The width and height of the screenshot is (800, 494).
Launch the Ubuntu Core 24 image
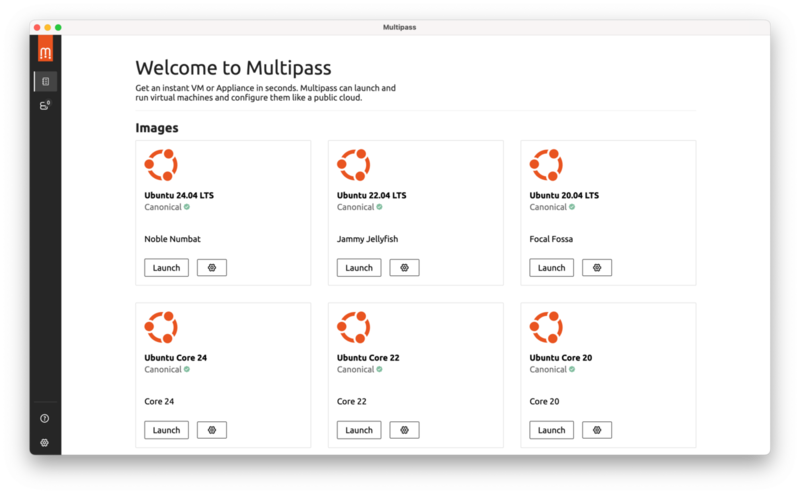point(166,430)
